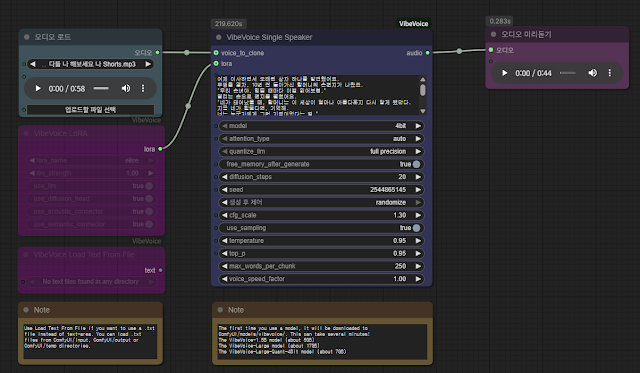
Task: Increase top_p with right arrow
Action: click(418, 253)
